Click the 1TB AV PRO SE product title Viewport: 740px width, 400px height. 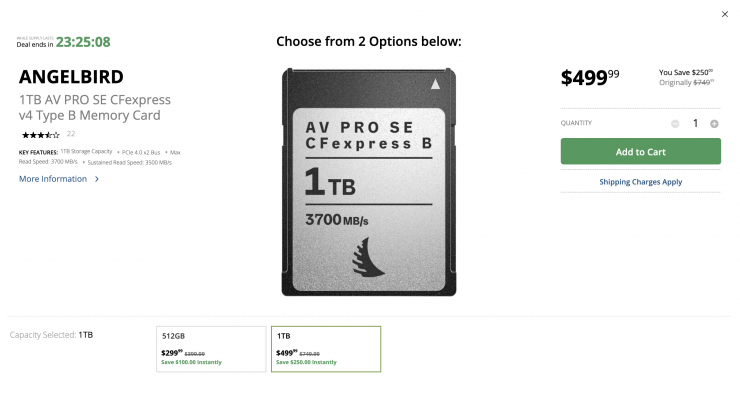coord(95,108)
